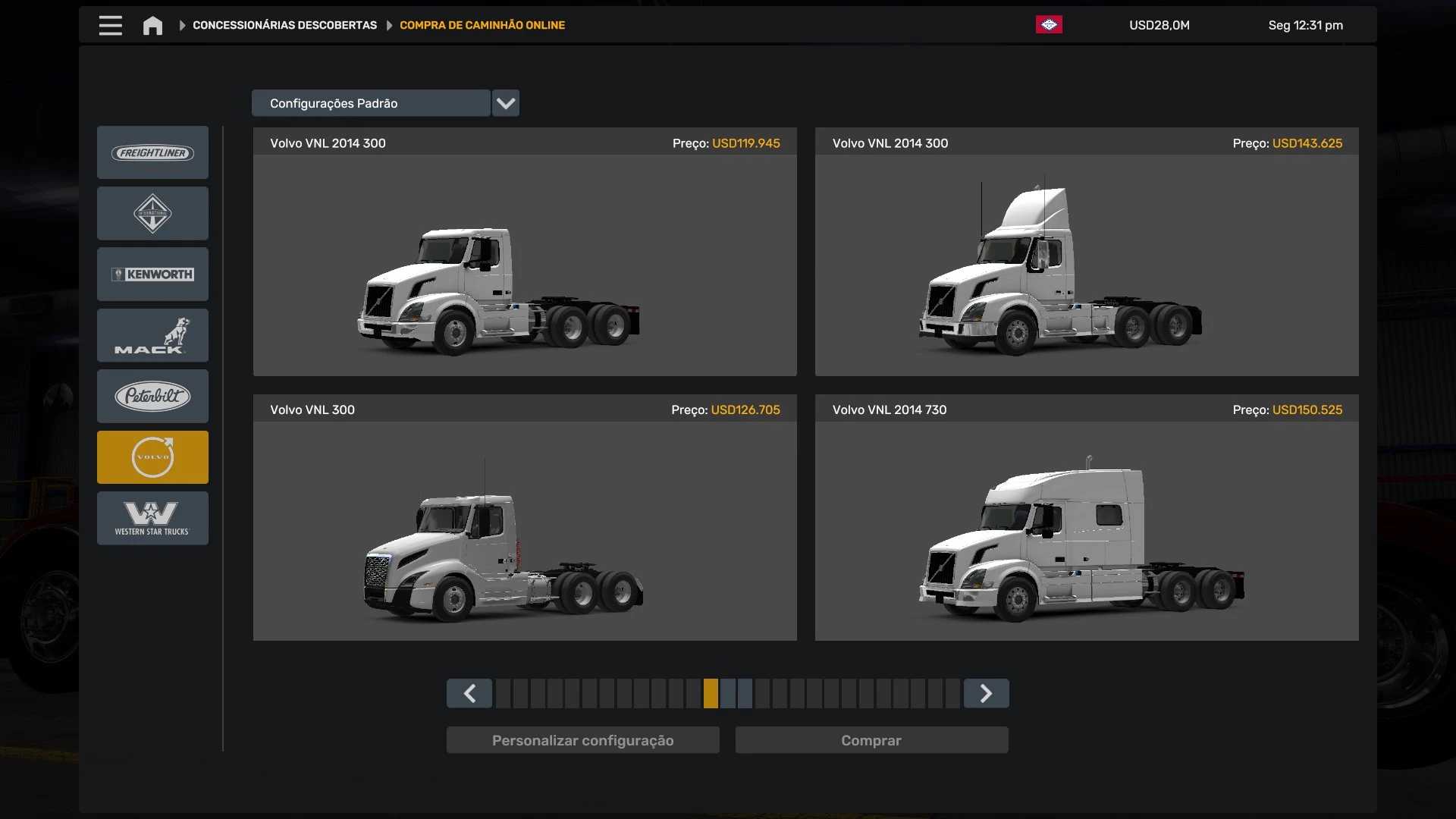Select the Volvo VNL 2014 730 truck
This screenshot has width=1456, height=819.
pos(1086,531)
